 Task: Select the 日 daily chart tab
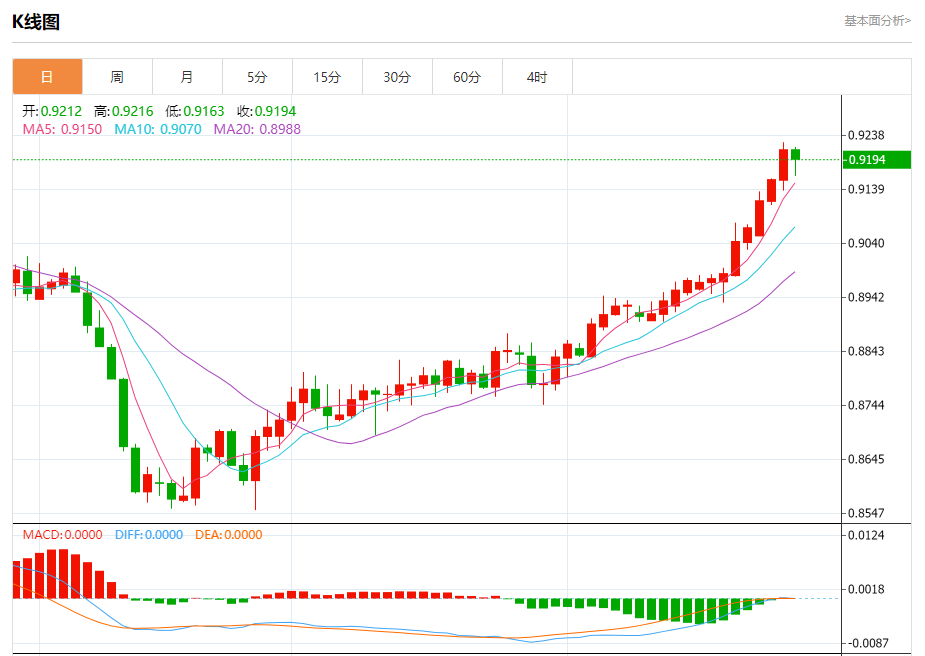[47, 77]
